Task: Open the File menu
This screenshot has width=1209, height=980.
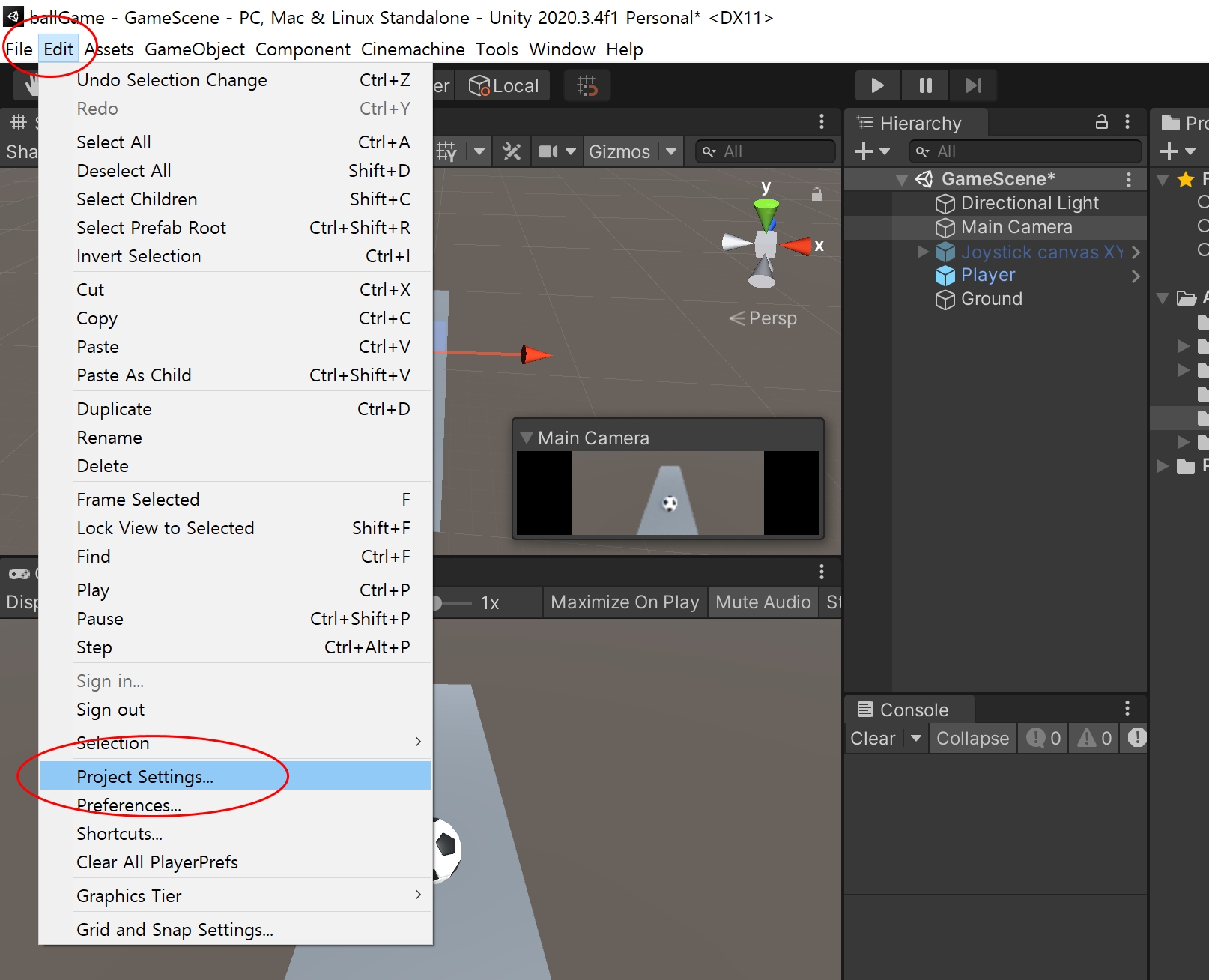Action: (x=19, y=49)
